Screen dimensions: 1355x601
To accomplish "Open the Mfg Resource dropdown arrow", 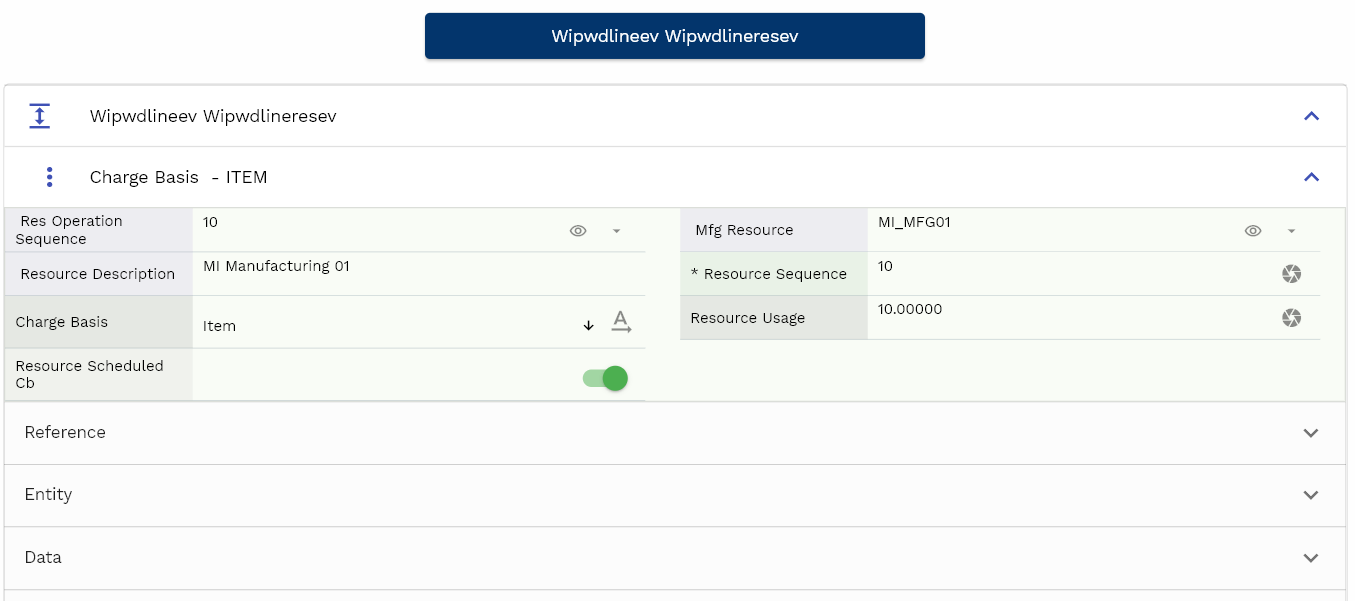I will [1291, 231].
